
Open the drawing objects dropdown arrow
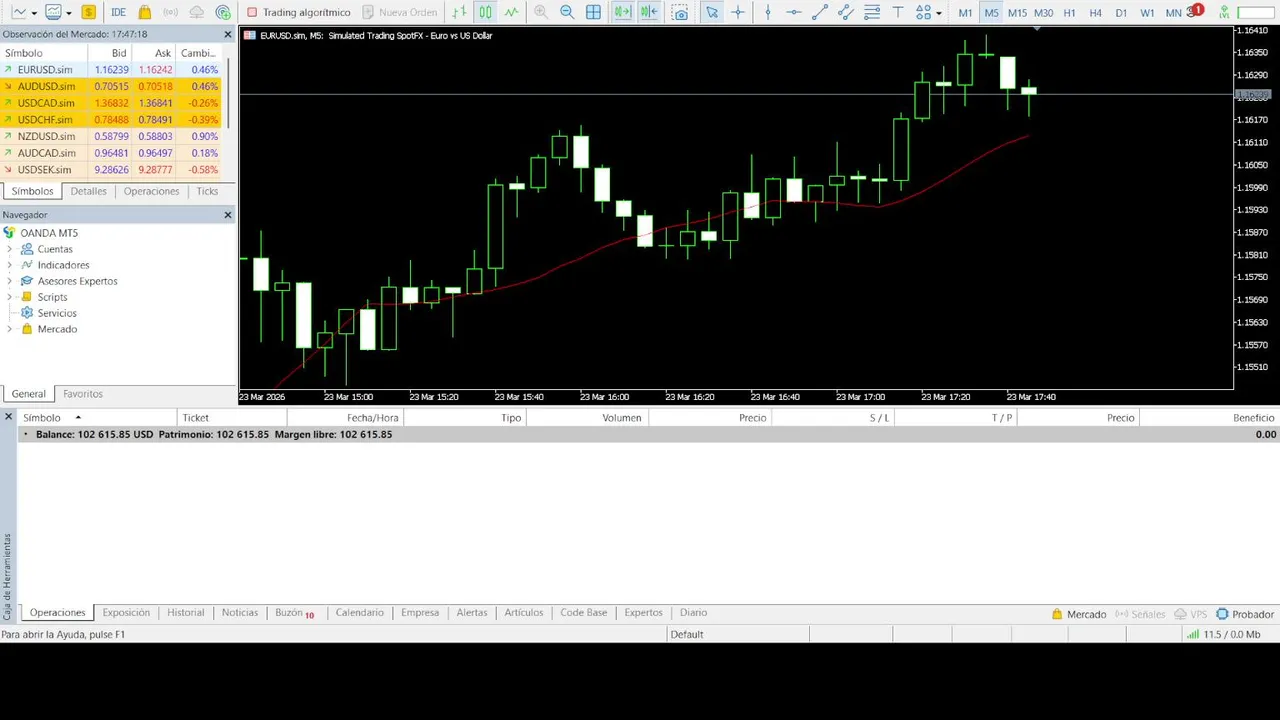[938, 12]
